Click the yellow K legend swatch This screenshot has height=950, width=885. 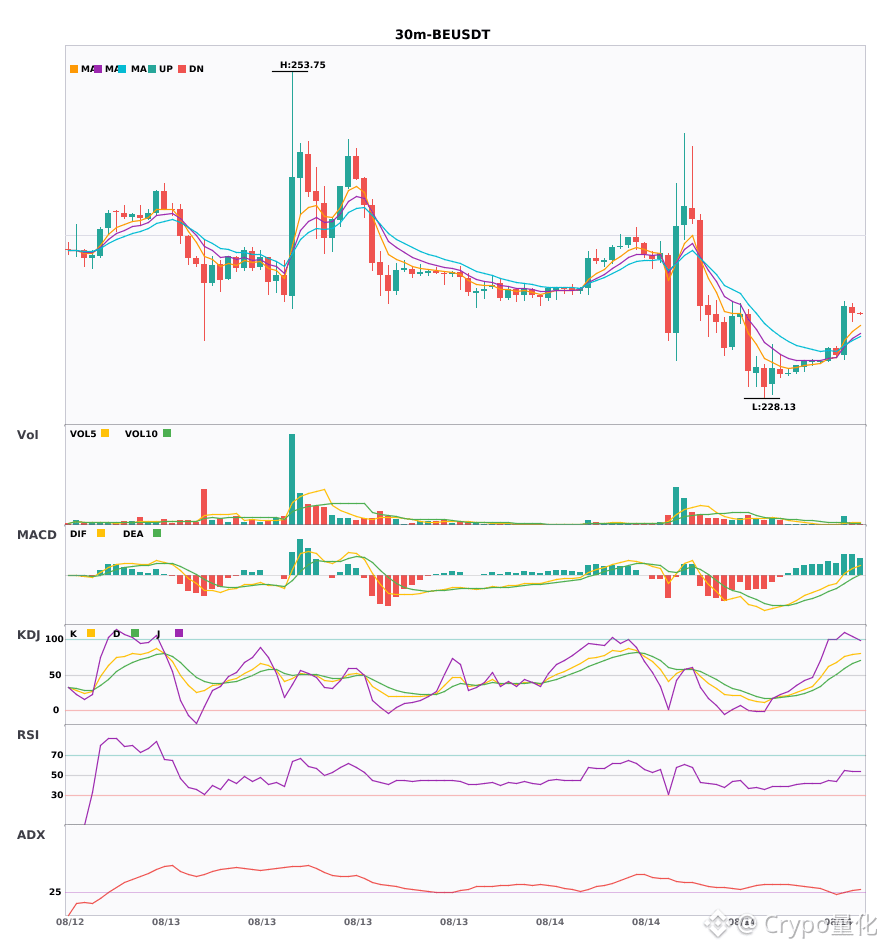pos(91,633)
